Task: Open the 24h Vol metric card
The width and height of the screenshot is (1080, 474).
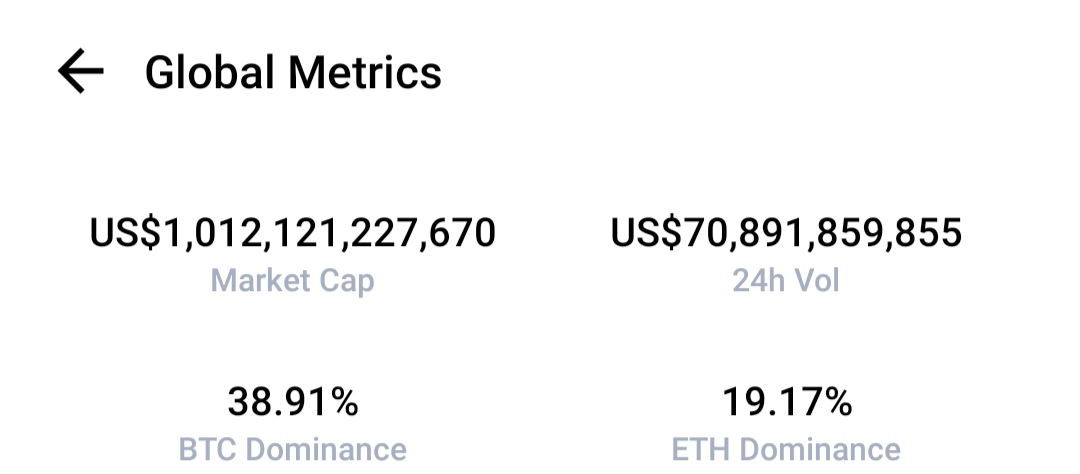Action: (x=787, y=254)
